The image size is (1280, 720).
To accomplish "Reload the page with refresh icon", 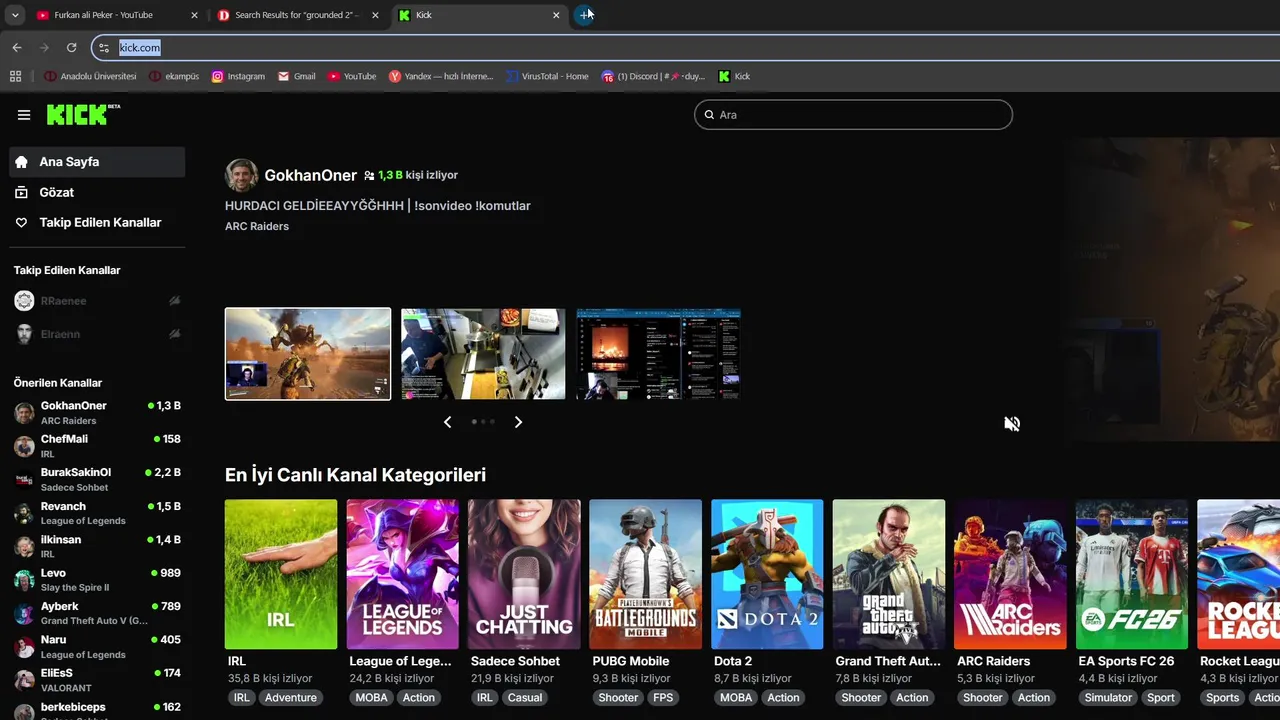I will (x=71, y=47).
